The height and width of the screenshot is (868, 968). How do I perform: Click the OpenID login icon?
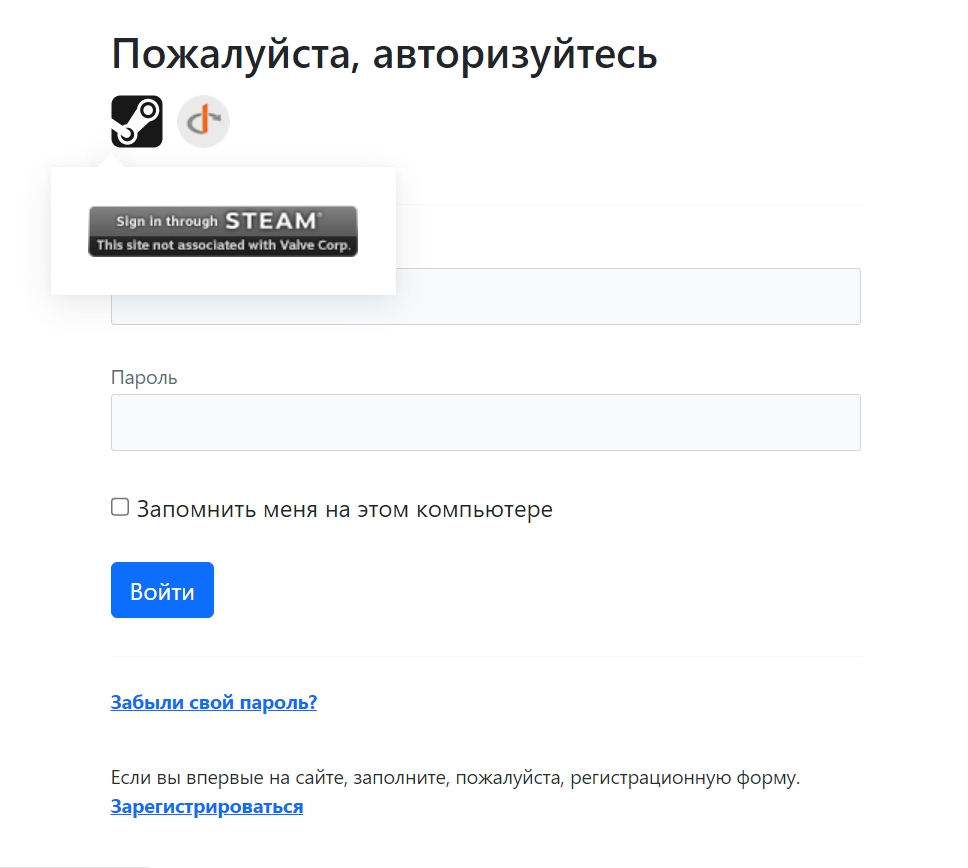(203, 121)
